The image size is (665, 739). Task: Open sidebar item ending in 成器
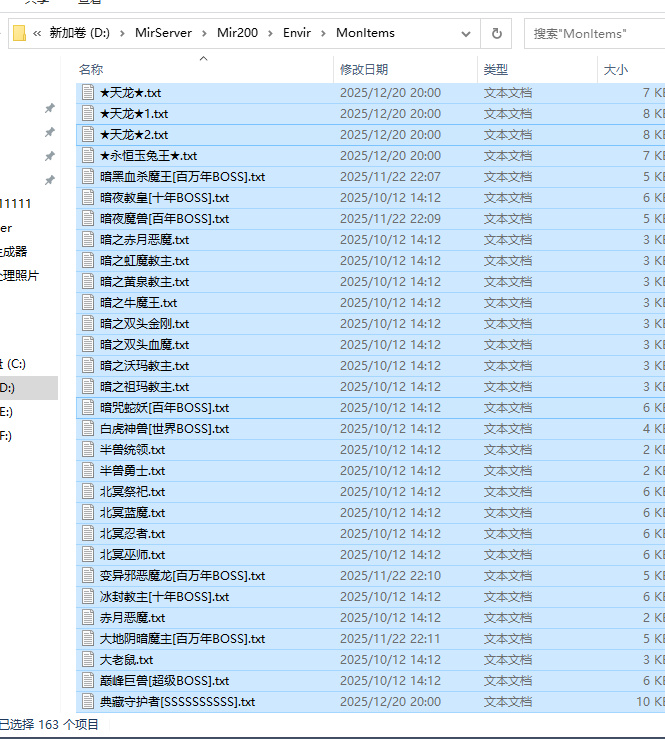tap(14, 251)
